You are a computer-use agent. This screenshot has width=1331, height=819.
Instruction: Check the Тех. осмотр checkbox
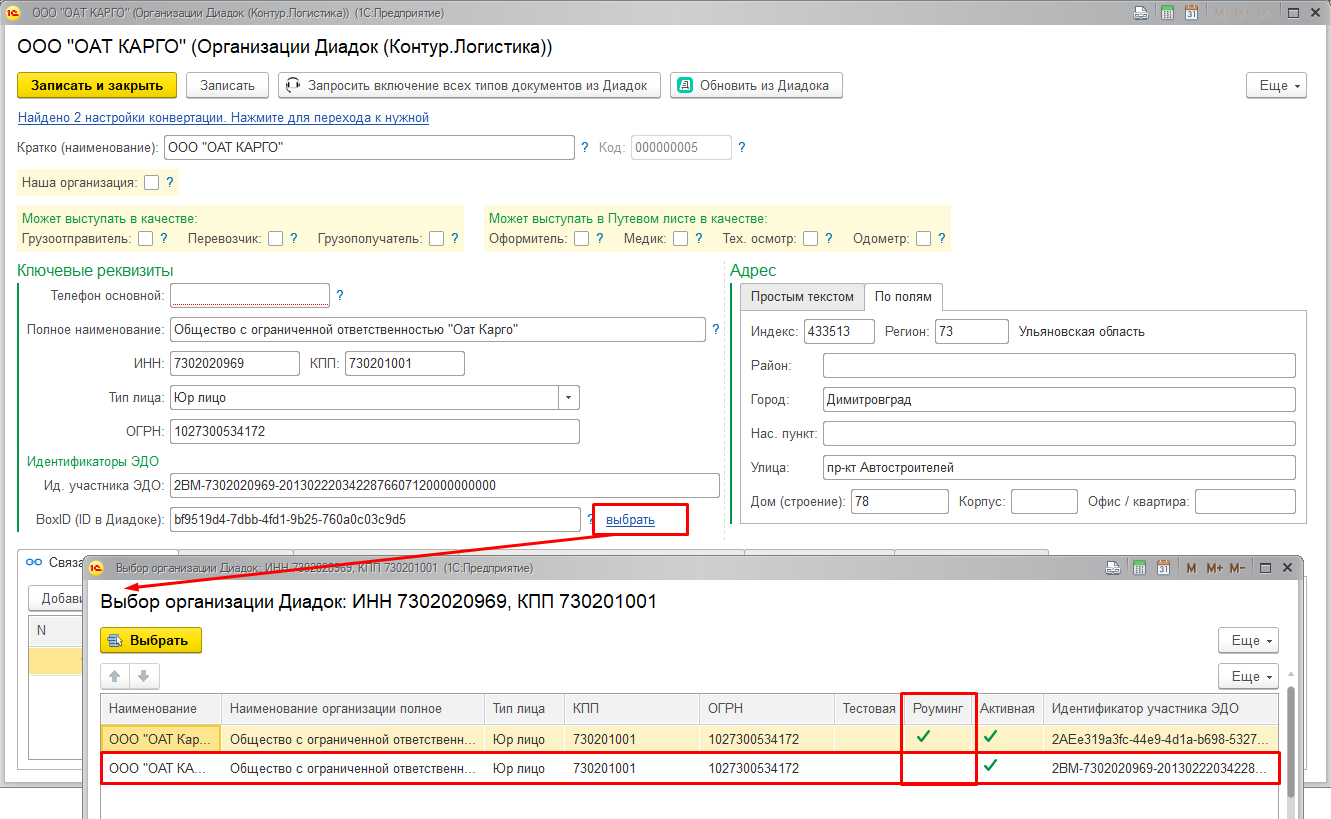click(811, 238)
